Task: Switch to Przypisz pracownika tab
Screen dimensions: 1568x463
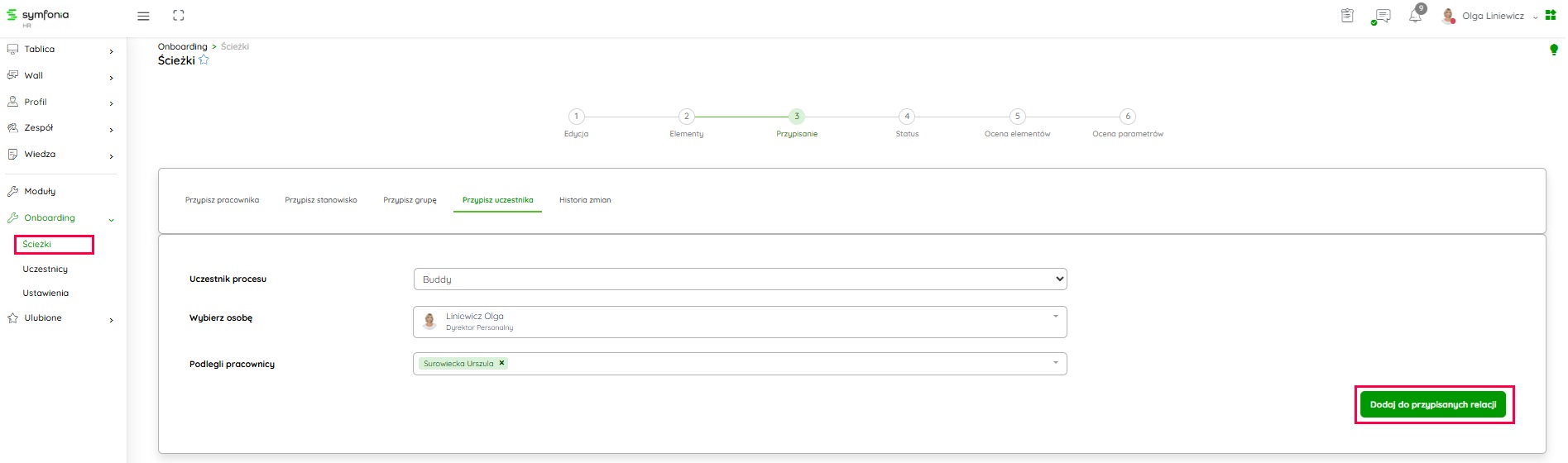Action: tap(222, 200)
